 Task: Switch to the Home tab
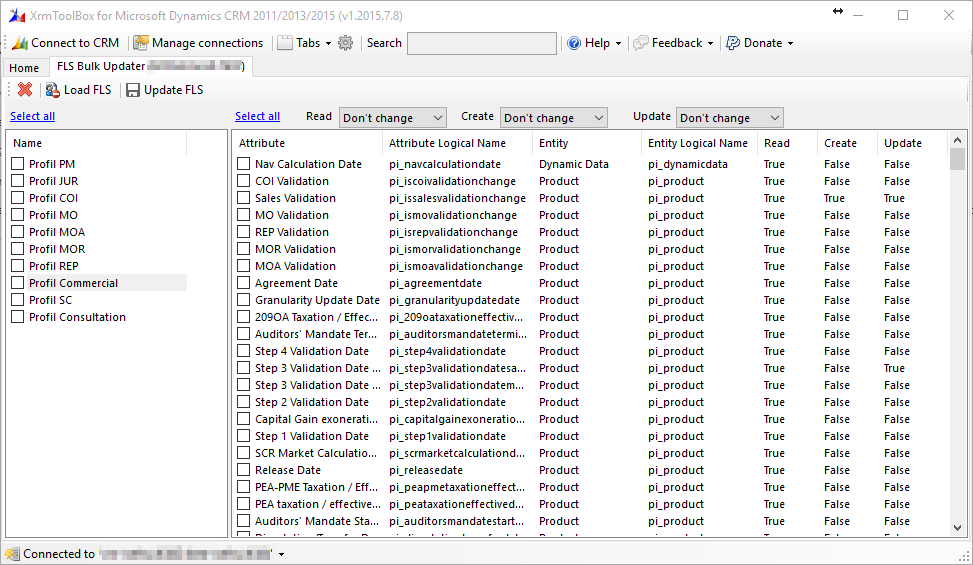[24, 68]
